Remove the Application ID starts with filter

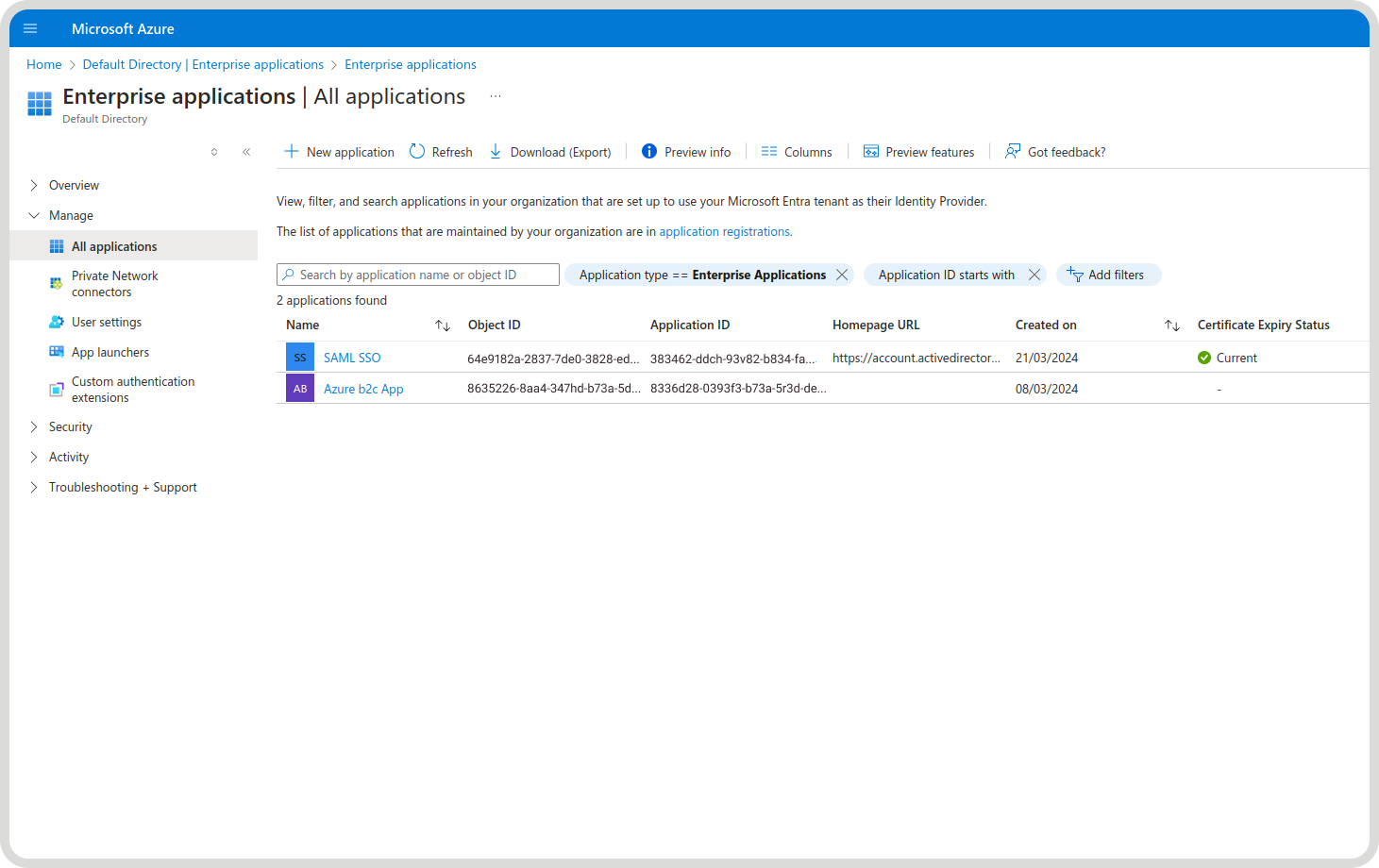[1034, 275]
